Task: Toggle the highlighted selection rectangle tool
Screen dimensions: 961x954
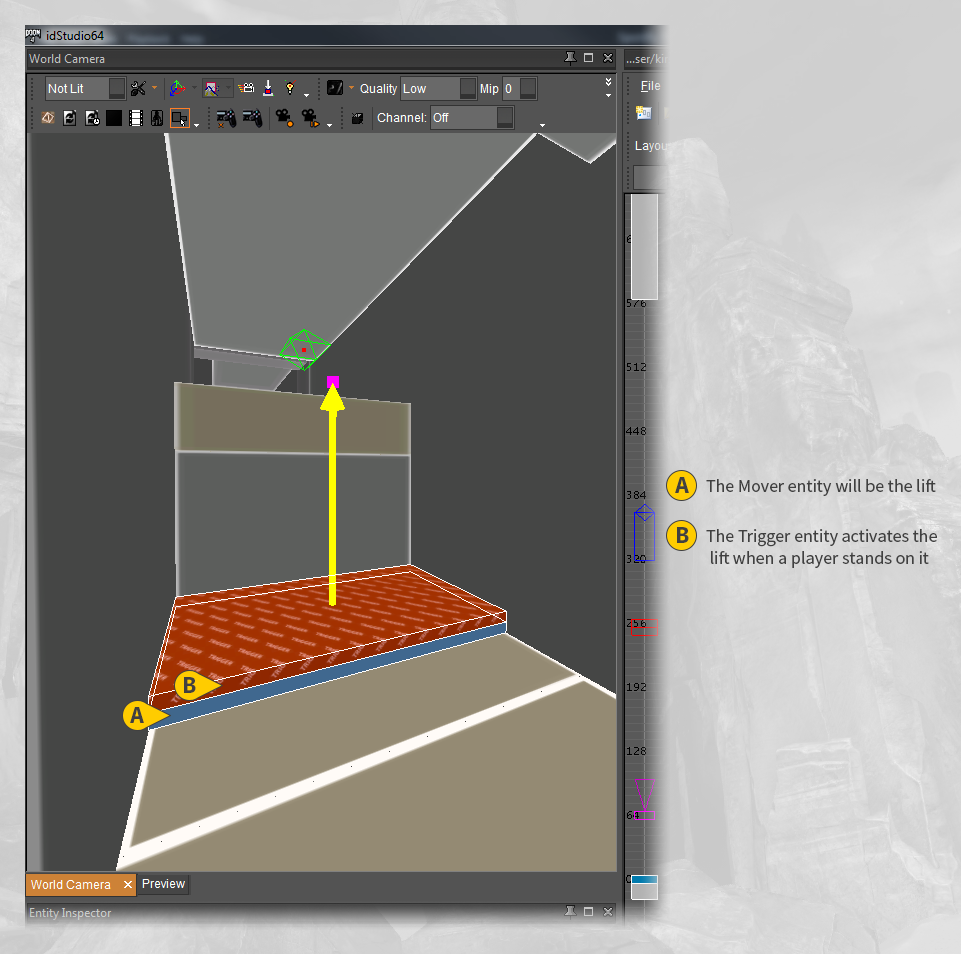Action: [x=180, y=118]
